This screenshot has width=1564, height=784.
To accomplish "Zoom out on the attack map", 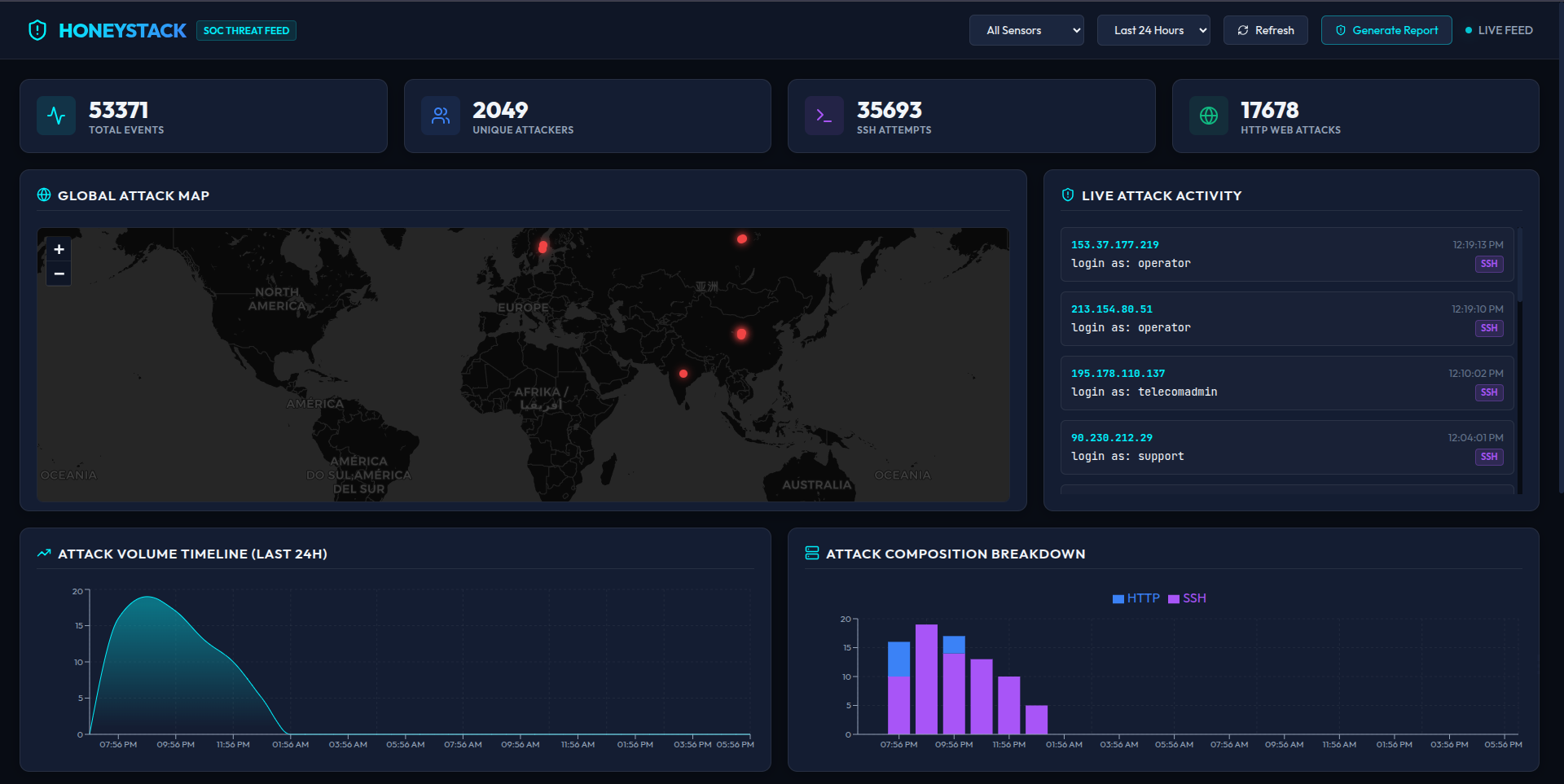I will coord(59,274).
